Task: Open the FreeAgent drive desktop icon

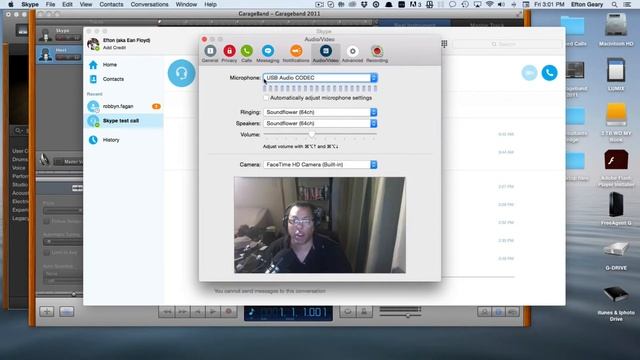Action: (616, 204)
